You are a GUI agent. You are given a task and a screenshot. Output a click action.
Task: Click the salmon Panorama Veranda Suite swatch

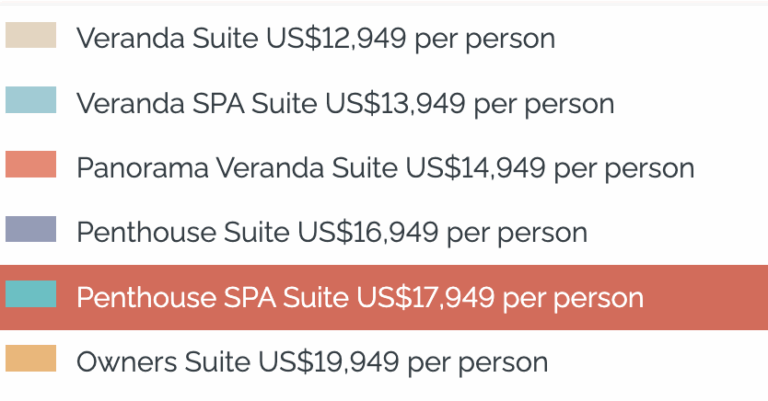(x=31, y=165)
